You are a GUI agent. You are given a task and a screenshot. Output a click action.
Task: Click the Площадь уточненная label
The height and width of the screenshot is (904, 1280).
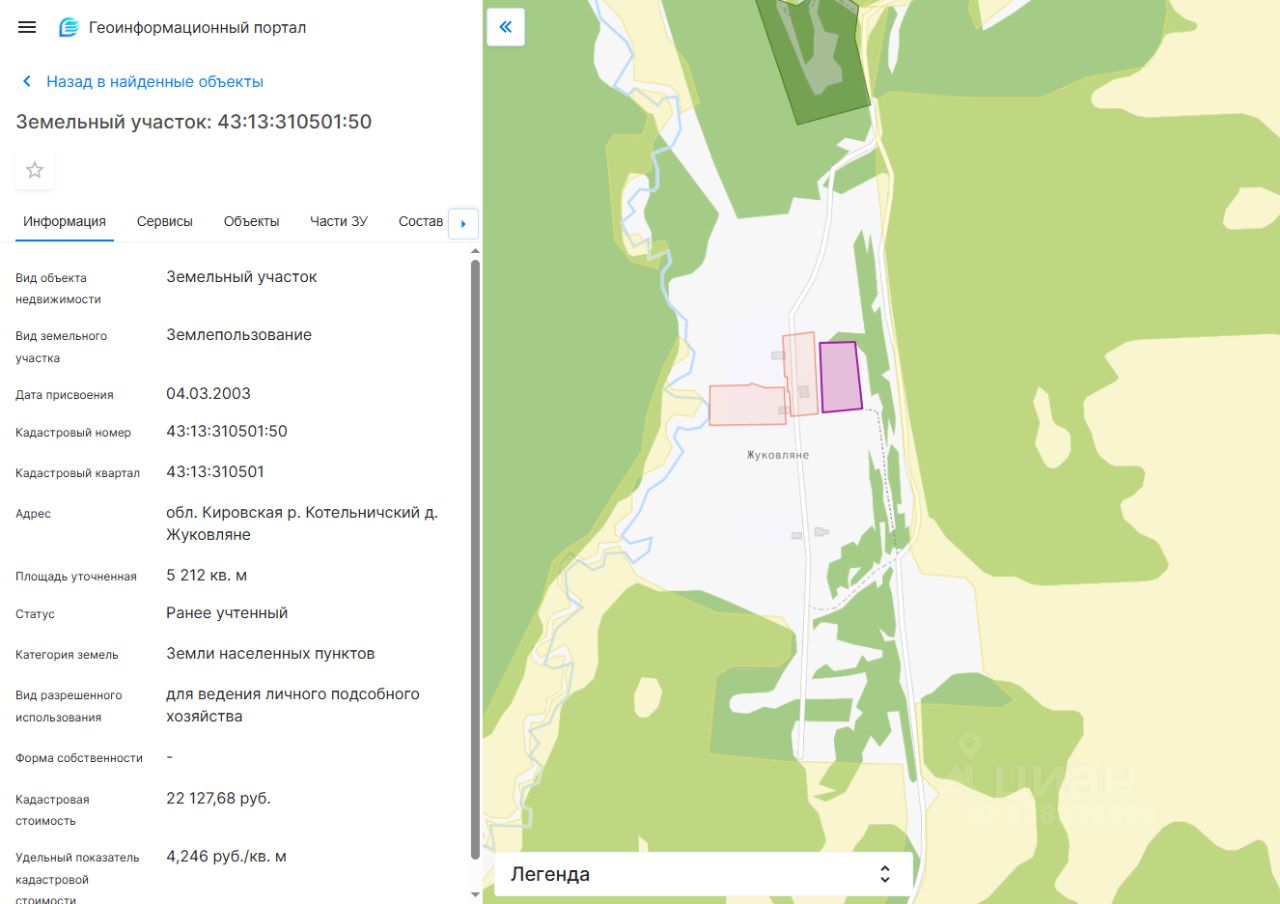coord(76,576)
